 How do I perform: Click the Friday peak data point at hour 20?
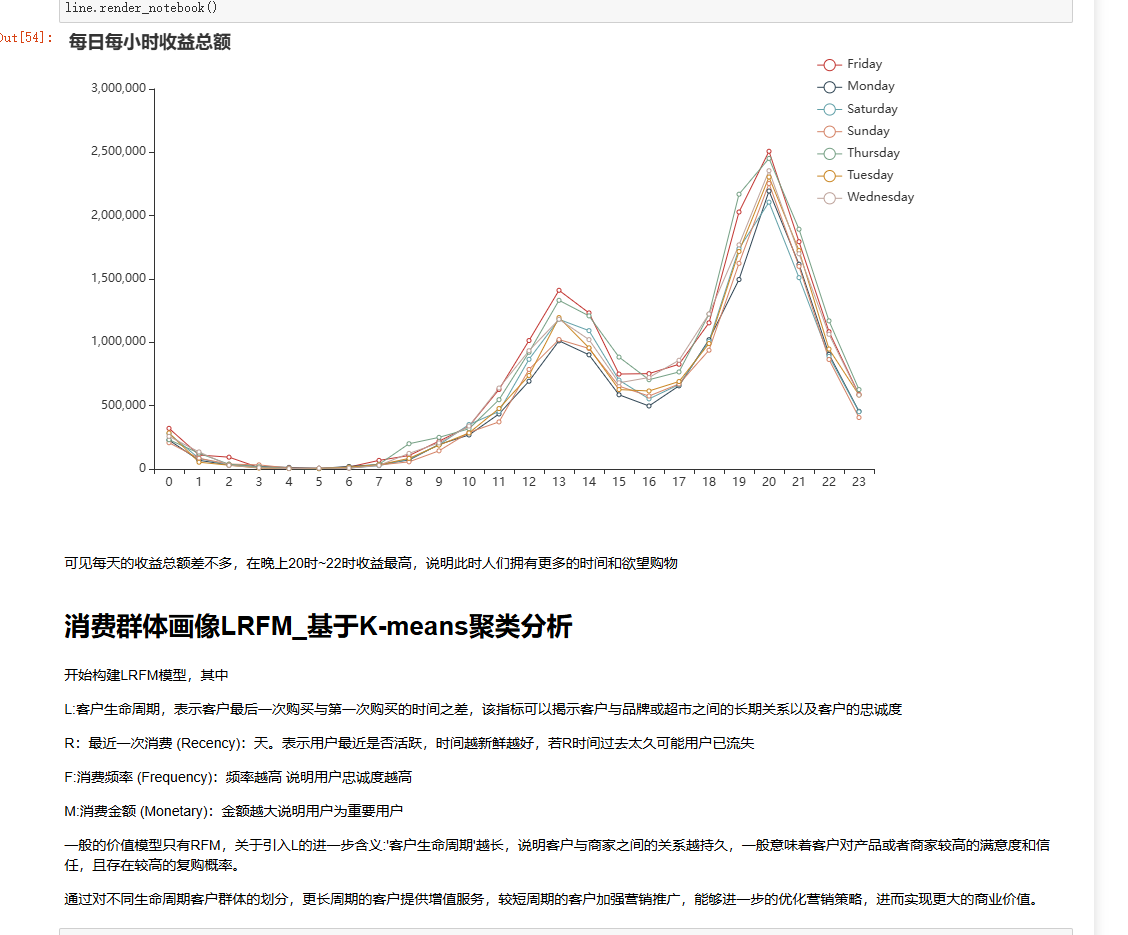769,152
